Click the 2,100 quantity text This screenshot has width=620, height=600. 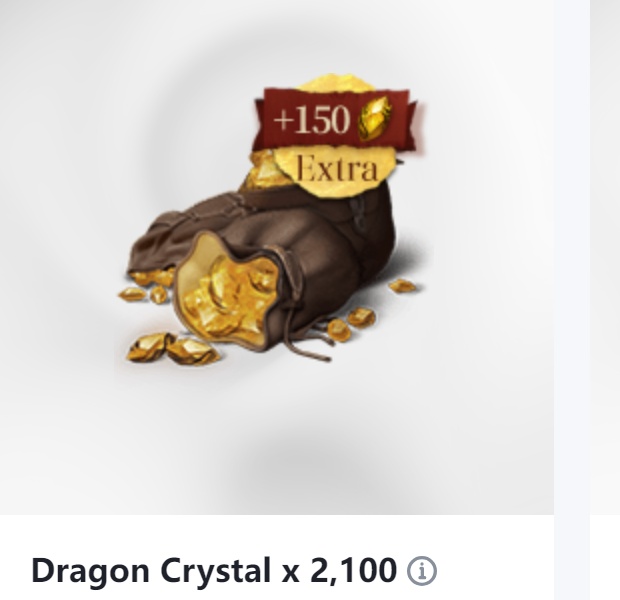point(353,571)
